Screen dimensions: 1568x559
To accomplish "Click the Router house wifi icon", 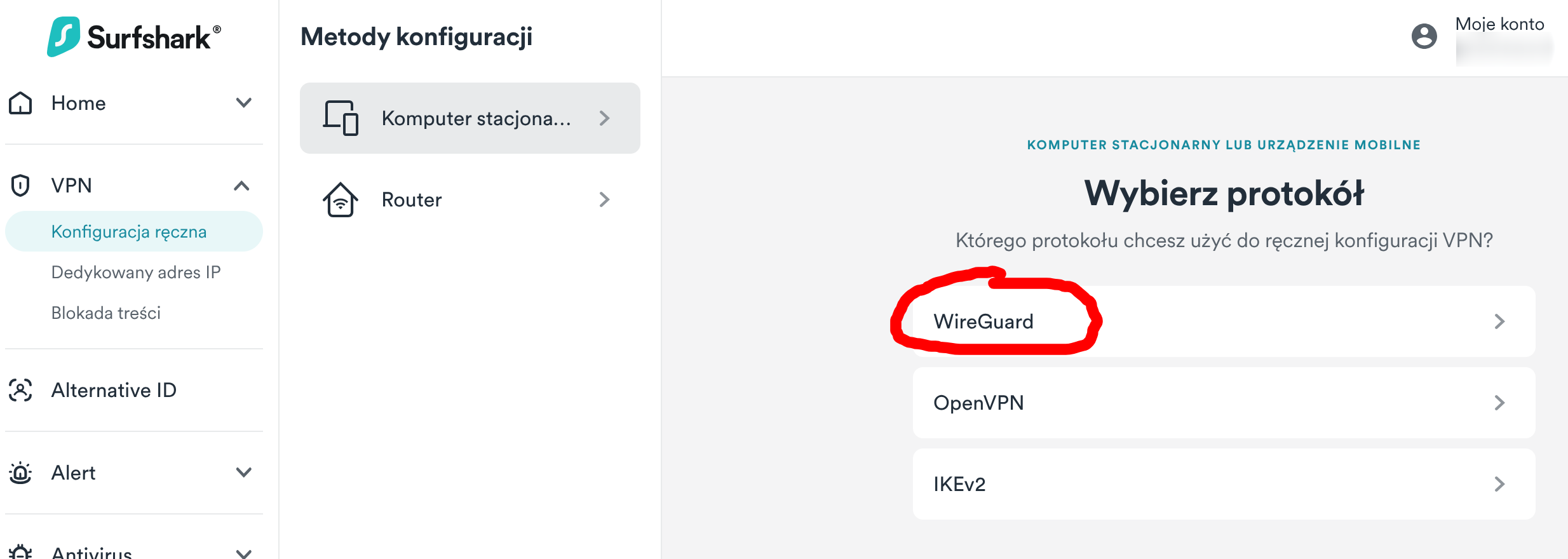I will pyautogui.click(x=341, y=199).
